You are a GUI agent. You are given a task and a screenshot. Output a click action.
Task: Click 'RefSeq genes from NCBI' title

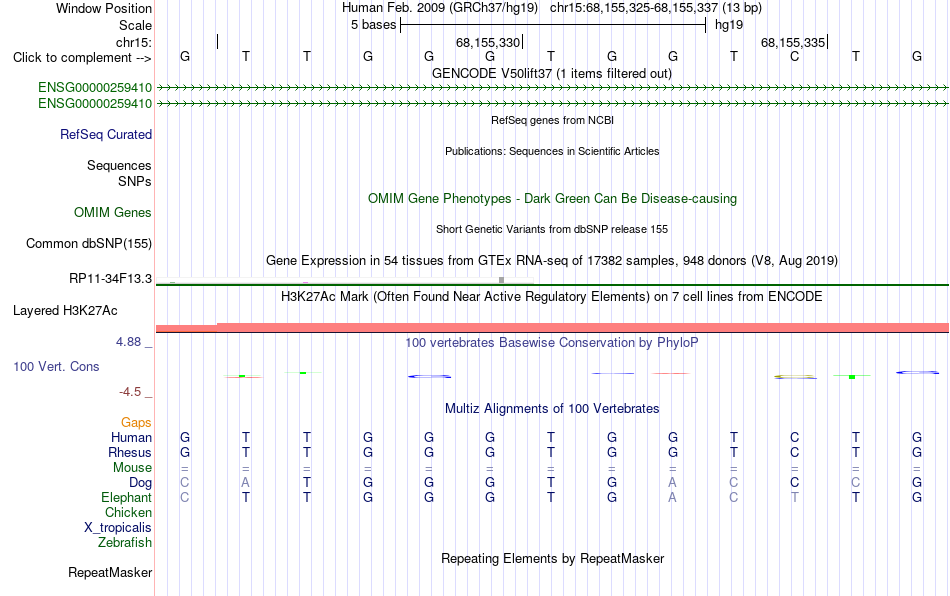(x=553, y=120)
